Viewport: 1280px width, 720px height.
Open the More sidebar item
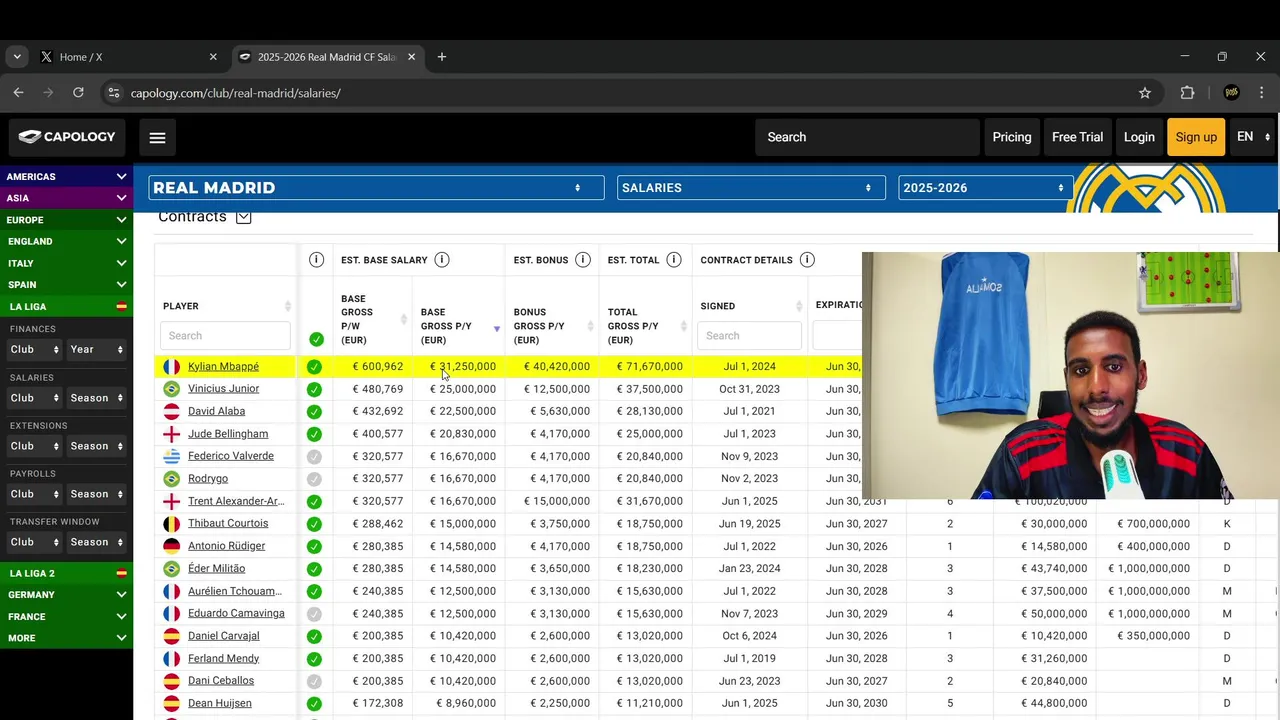coord(66,638)
